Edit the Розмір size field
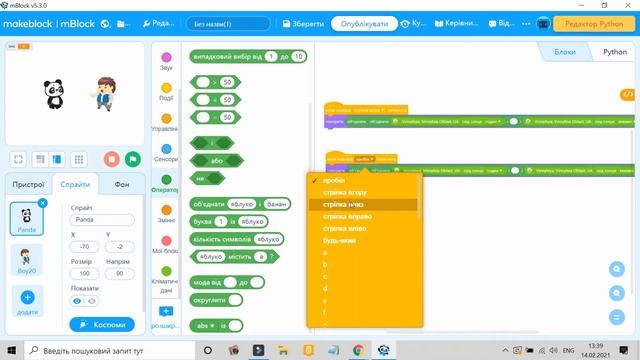The image size is (640, 360). click(84, 273)
